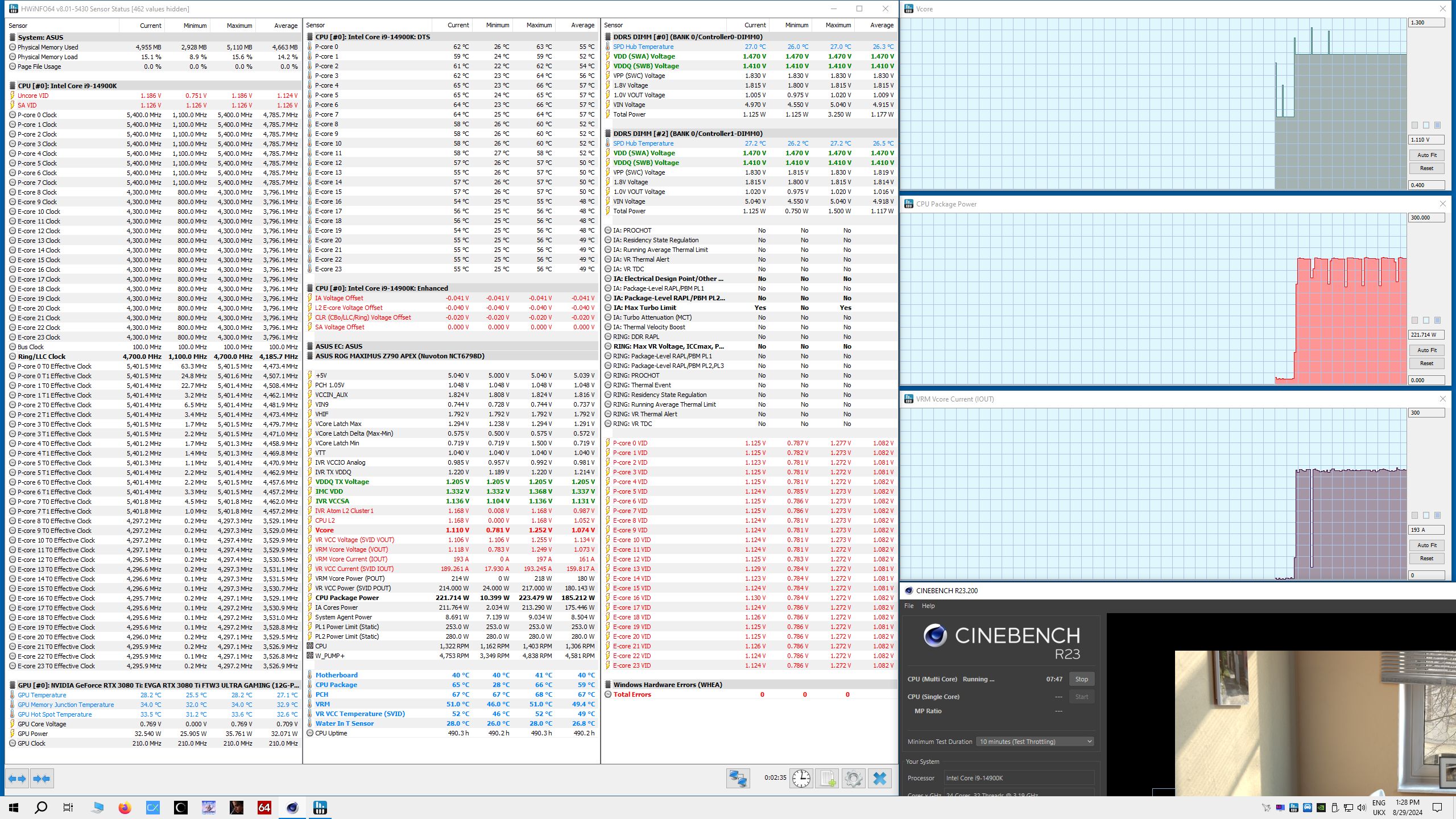Click the logging start document icon in HWiNFO

(827, 778)
